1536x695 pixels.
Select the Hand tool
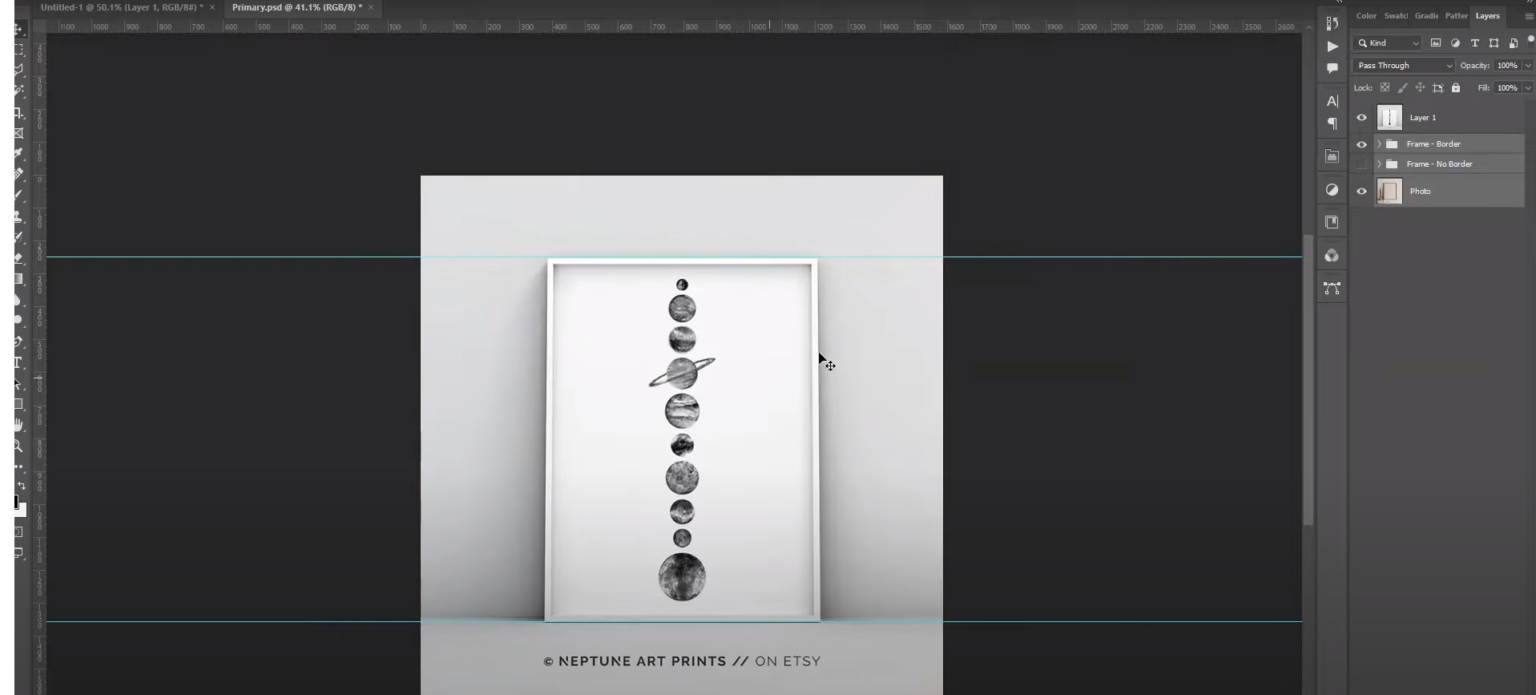pos(17,426)
